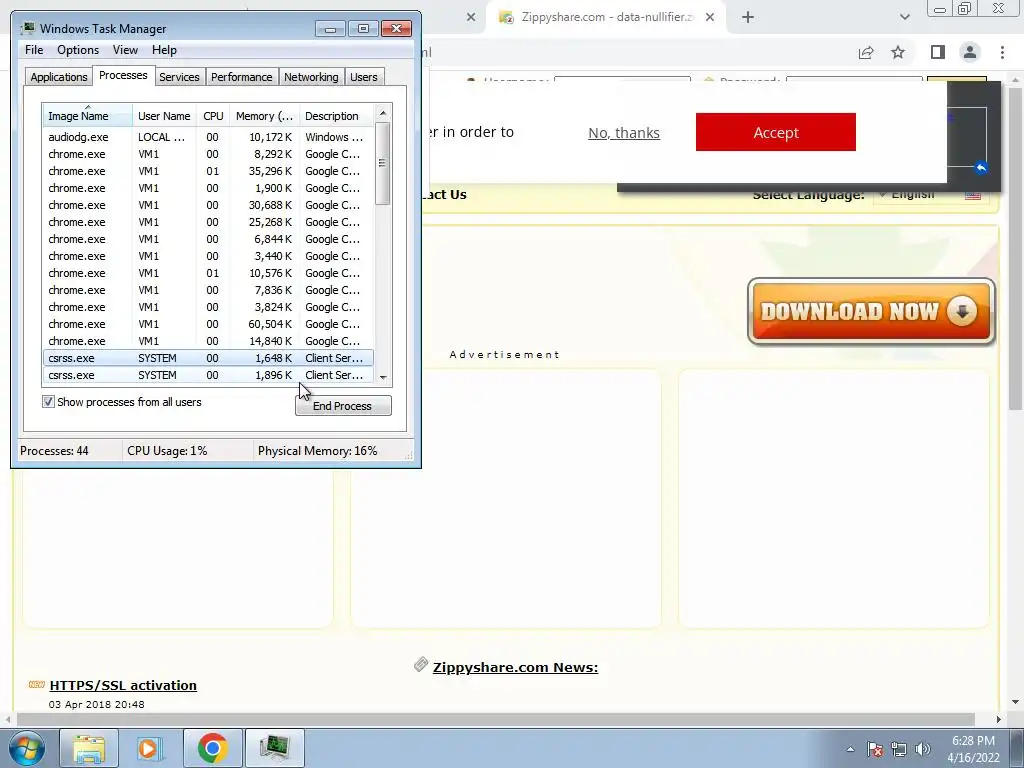Select csrss.exe with 1,648 K memory
This screenshot has width=1024, height=768.
click(x=208, y=358)
